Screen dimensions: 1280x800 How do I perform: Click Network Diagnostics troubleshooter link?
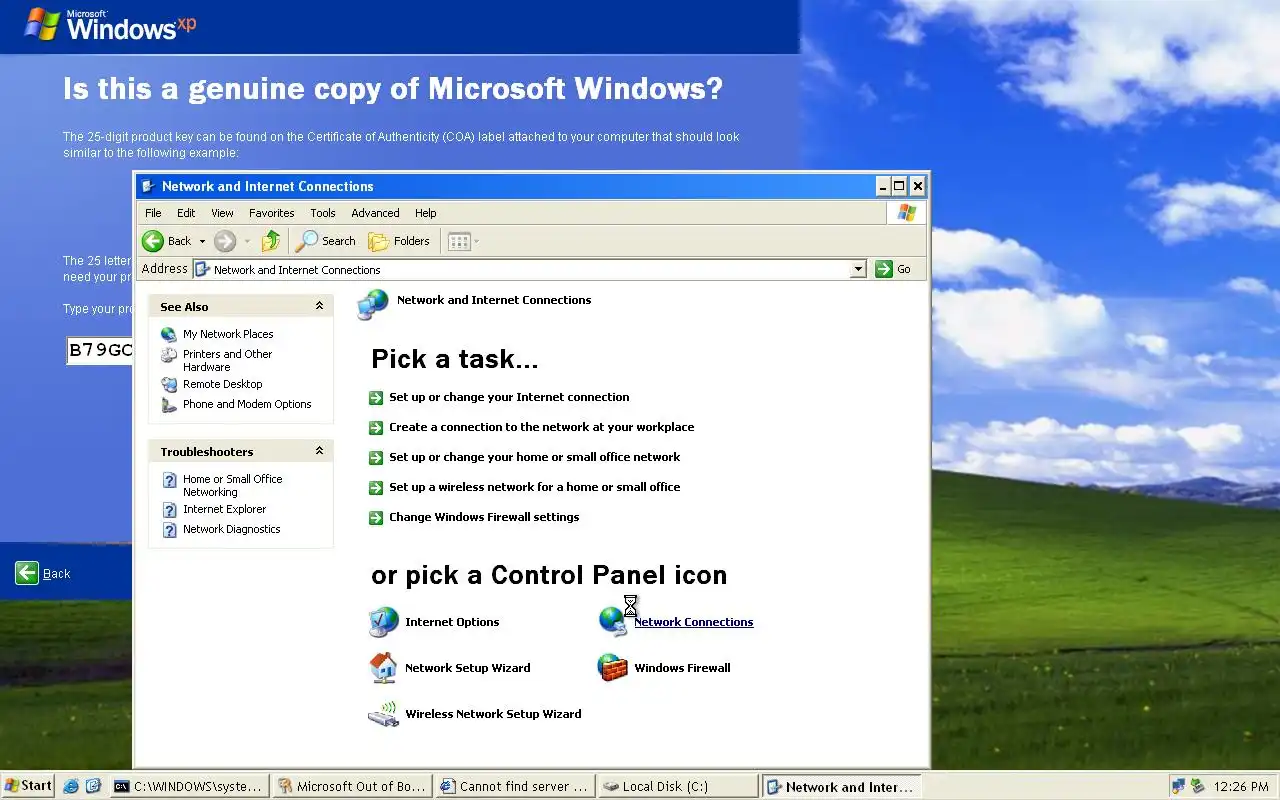click(x=232, y=529)
